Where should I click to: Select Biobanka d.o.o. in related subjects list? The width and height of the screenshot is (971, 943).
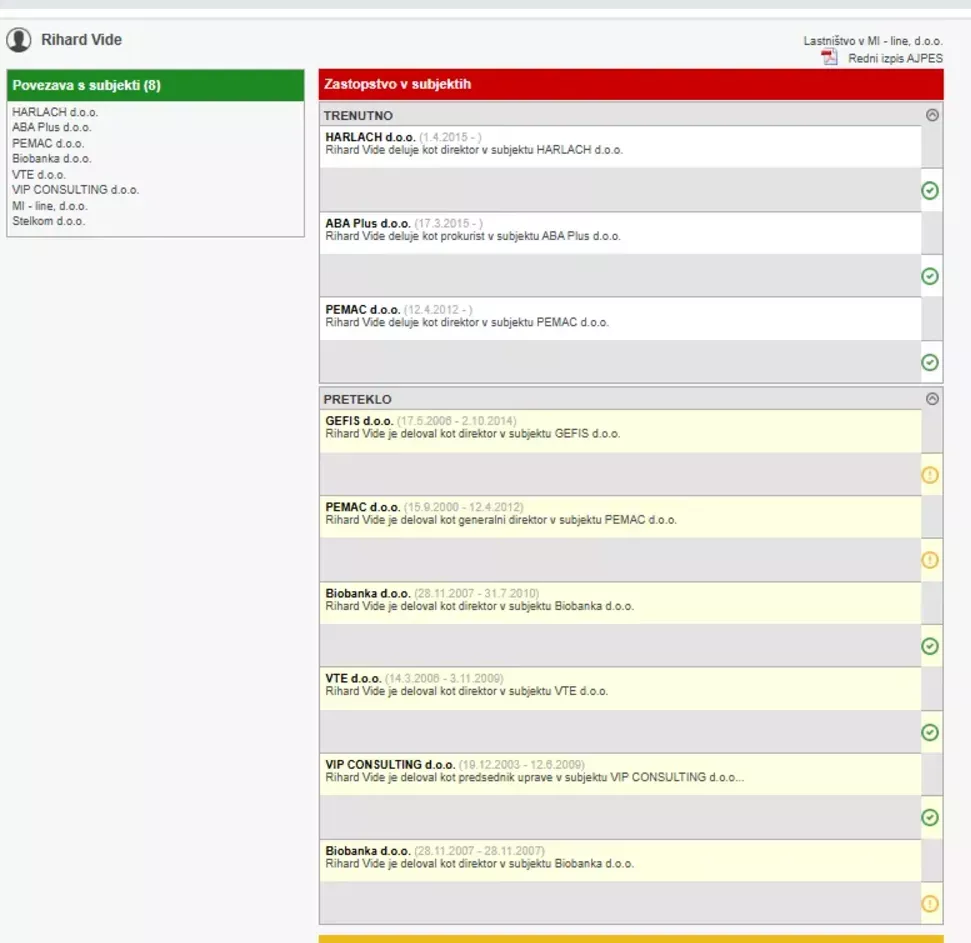pyautogui.click(x=52, y=158)
